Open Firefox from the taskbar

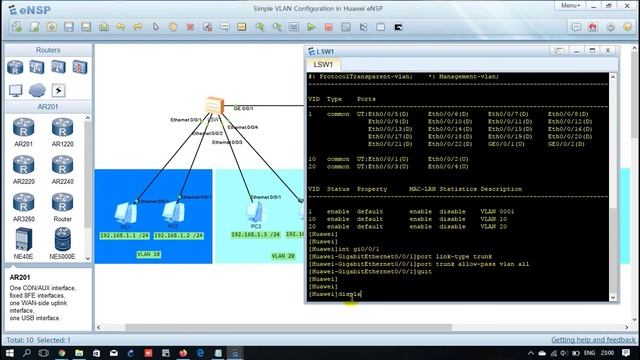pos(183,353)
